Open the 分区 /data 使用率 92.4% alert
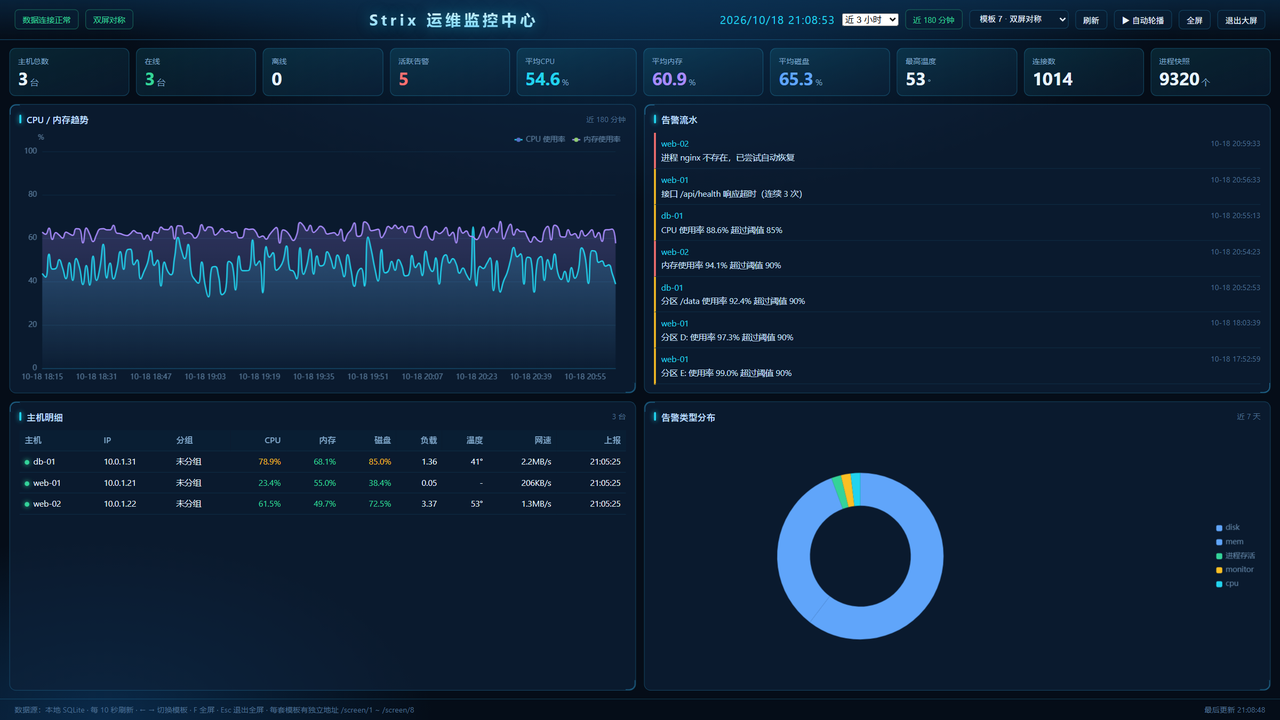The height and width of the screenshot is (720, 1280). point(957,294)
